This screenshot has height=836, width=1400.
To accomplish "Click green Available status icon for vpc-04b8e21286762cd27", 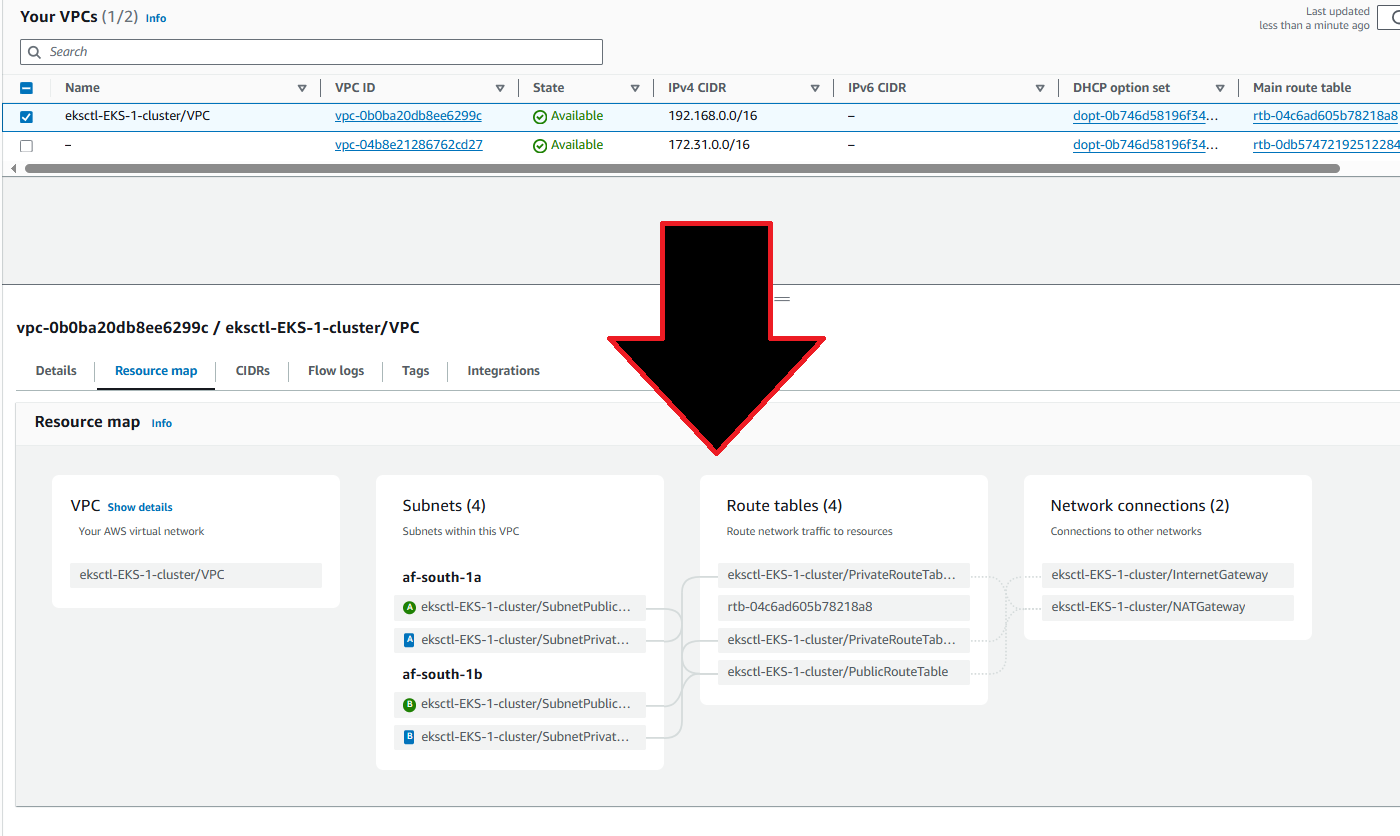I will point(540,146).
